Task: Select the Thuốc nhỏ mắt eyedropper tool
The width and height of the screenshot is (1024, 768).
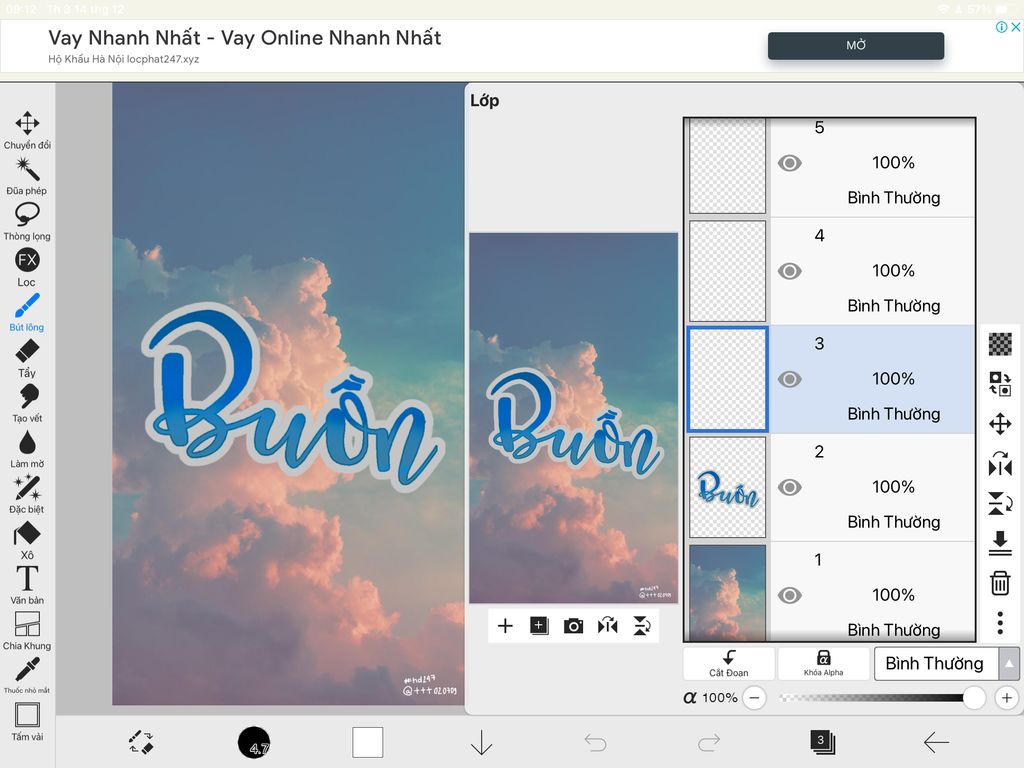Action: [27, 675]
